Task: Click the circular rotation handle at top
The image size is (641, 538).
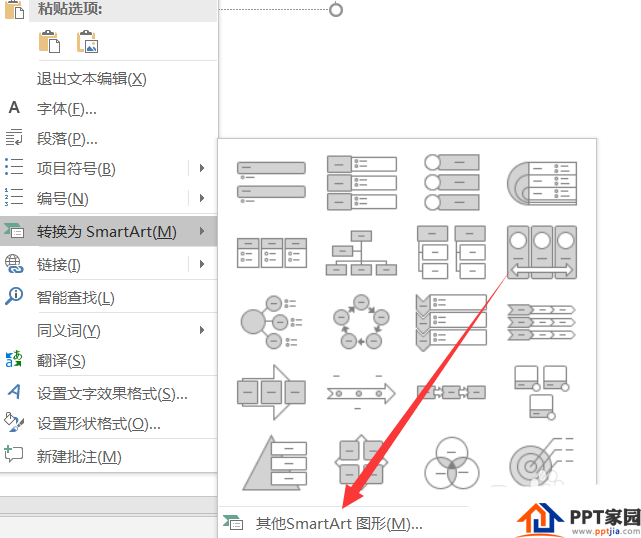Action: tap(336, 10)
